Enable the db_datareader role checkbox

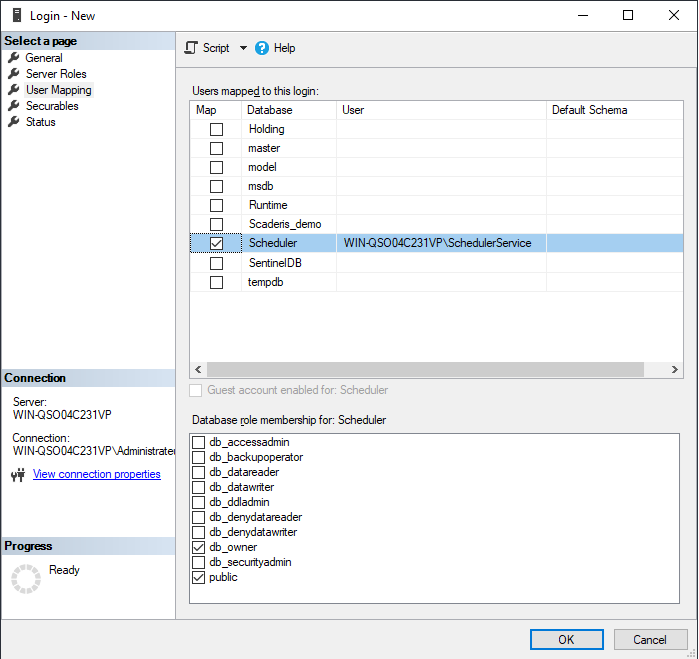198,472
